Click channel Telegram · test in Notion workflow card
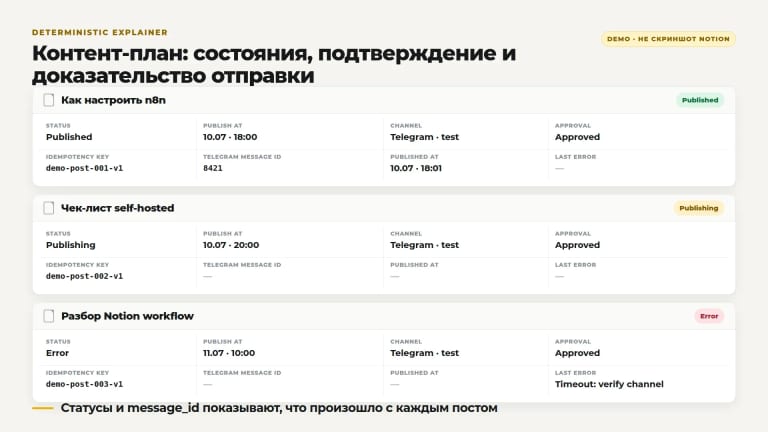Image resolution: width=768 pixels, height=432 pixels. click(425, 353)
